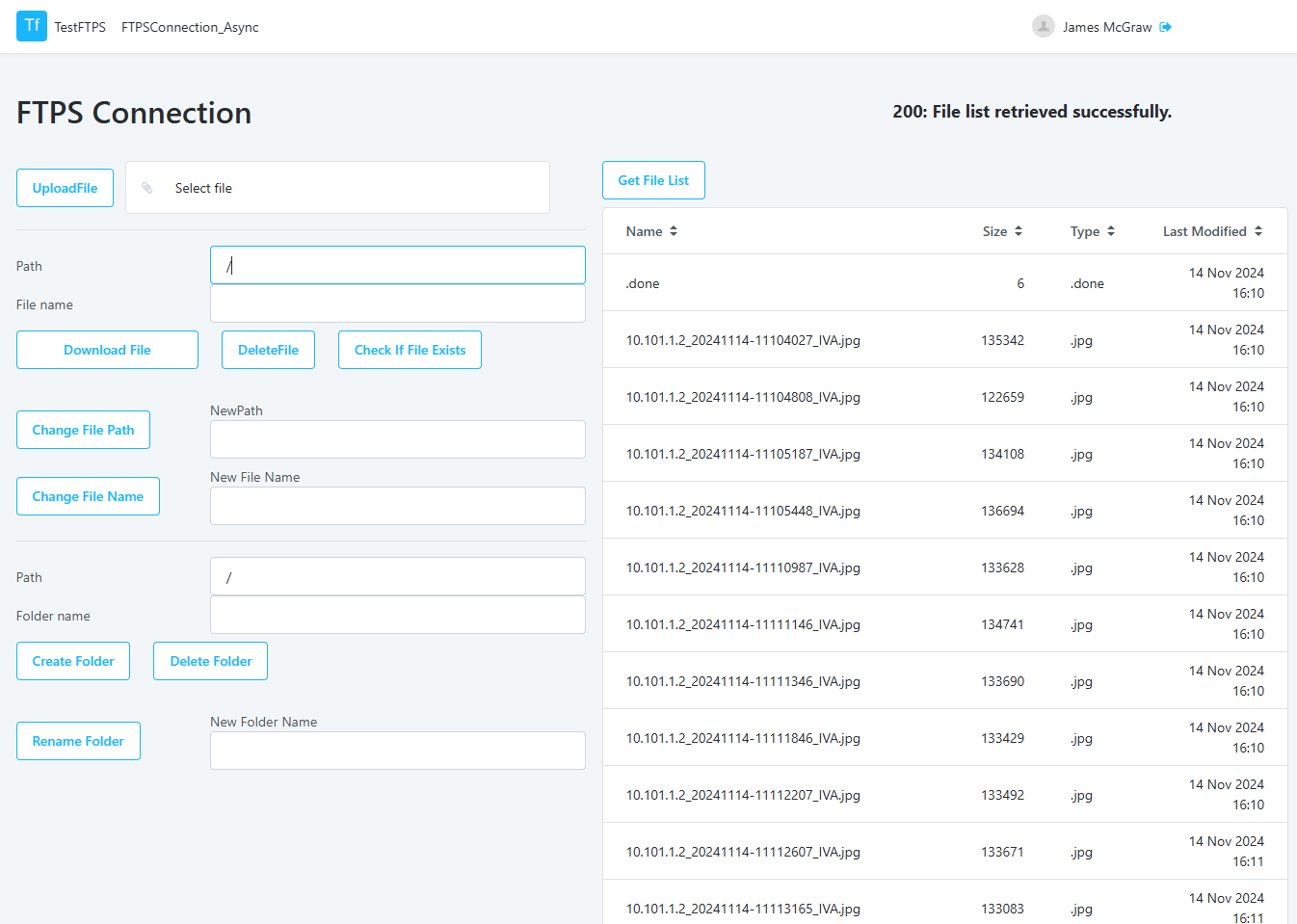Click the logout icon next to James McGraw
This screenshot has height=924, width=1297.
pyautogui.click(x=1166, y=27)
